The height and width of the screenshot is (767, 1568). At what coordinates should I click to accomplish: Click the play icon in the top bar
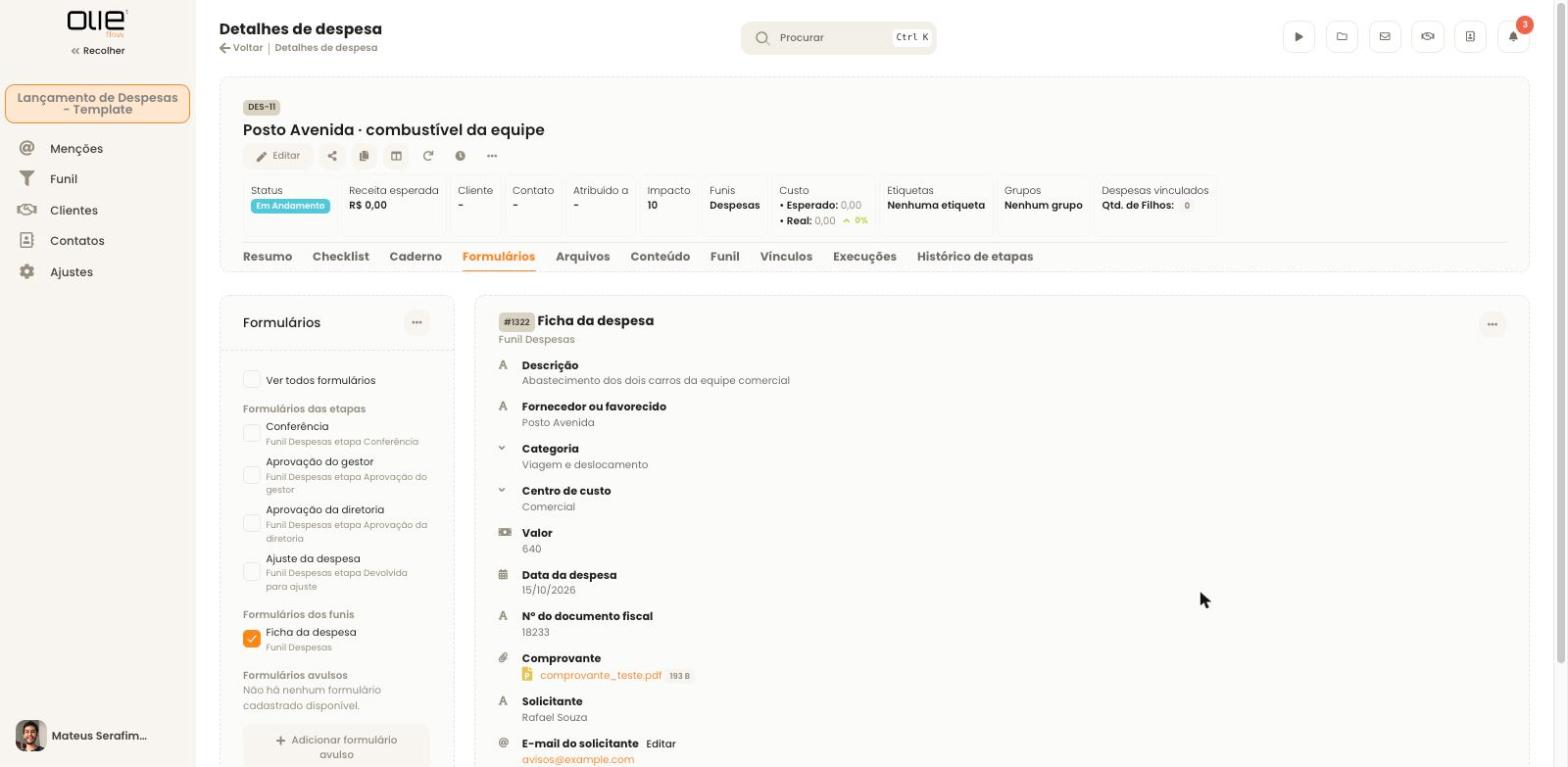(x=1298, y=37)
